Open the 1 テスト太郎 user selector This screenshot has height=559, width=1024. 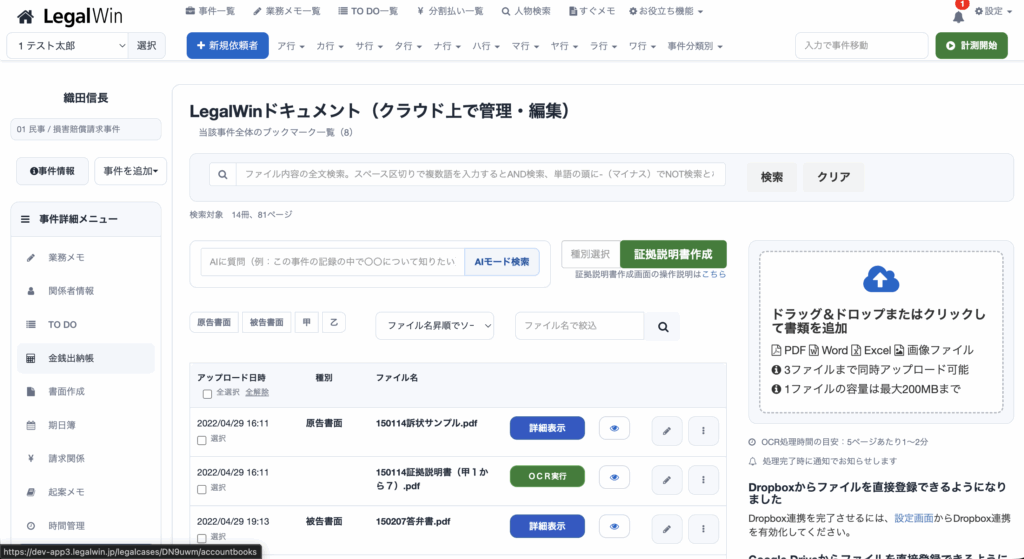(x=68, y=45)
